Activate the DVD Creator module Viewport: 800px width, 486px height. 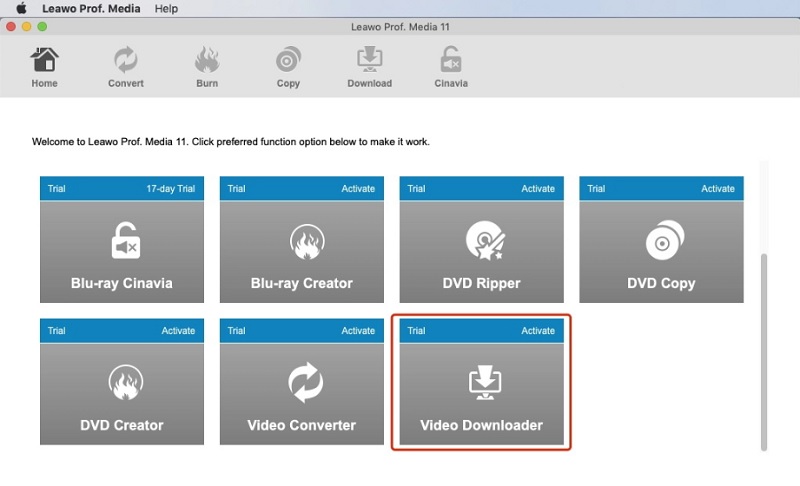[x=178, y=330]
